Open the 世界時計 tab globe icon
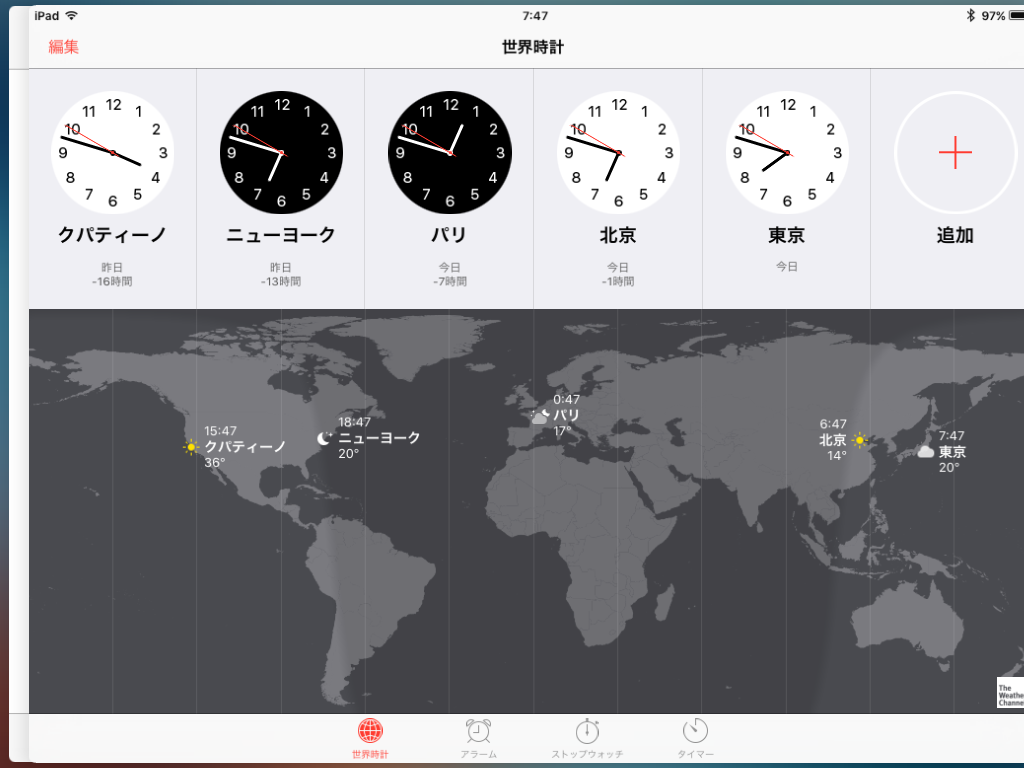The image size is (1024, 768). [x=370, y=731]
